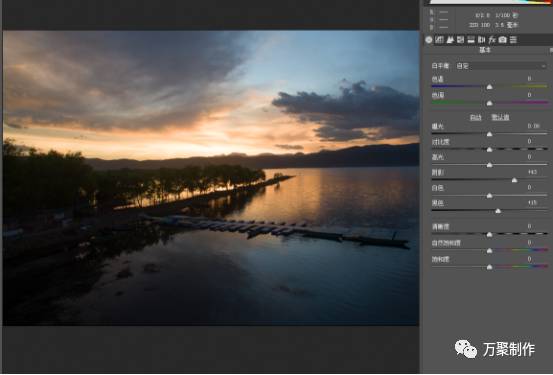
Task: Click the sunset lake preview image
Action: (211, 178)
